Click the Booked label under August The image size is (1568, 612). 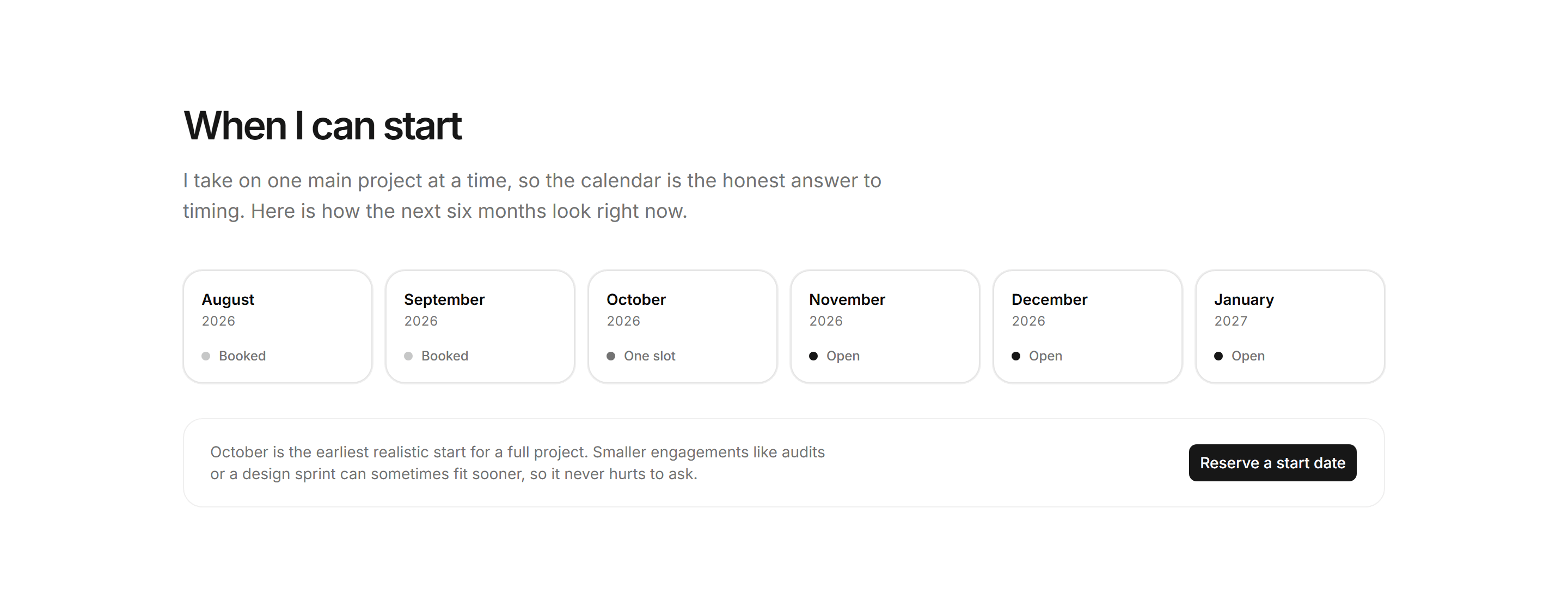tap(242, 356)
